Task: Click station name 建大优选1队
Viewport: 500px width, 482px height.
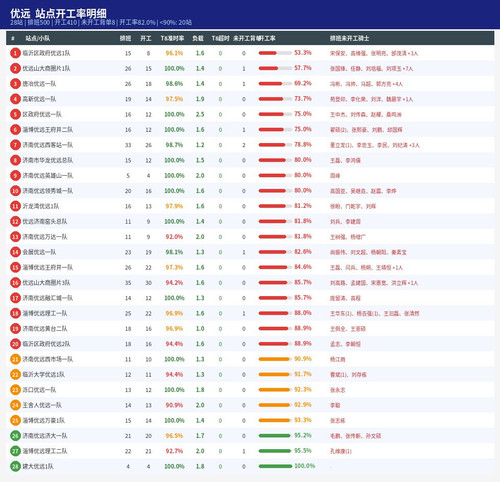Action: 38,467
